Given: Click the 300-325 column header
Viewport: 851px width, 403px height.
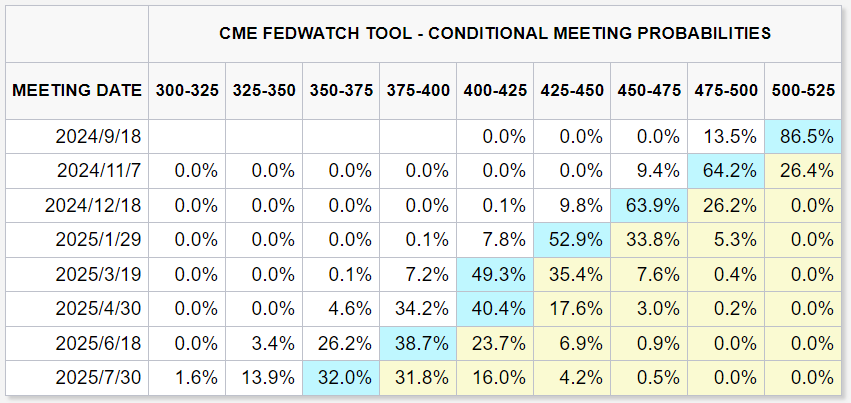Looking at the screenshot, I should [187, 90].
